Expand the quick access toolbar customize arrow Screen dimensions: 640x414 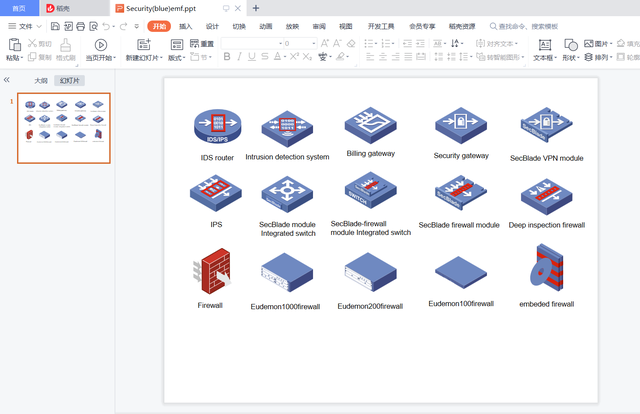[x=137, y=27]
